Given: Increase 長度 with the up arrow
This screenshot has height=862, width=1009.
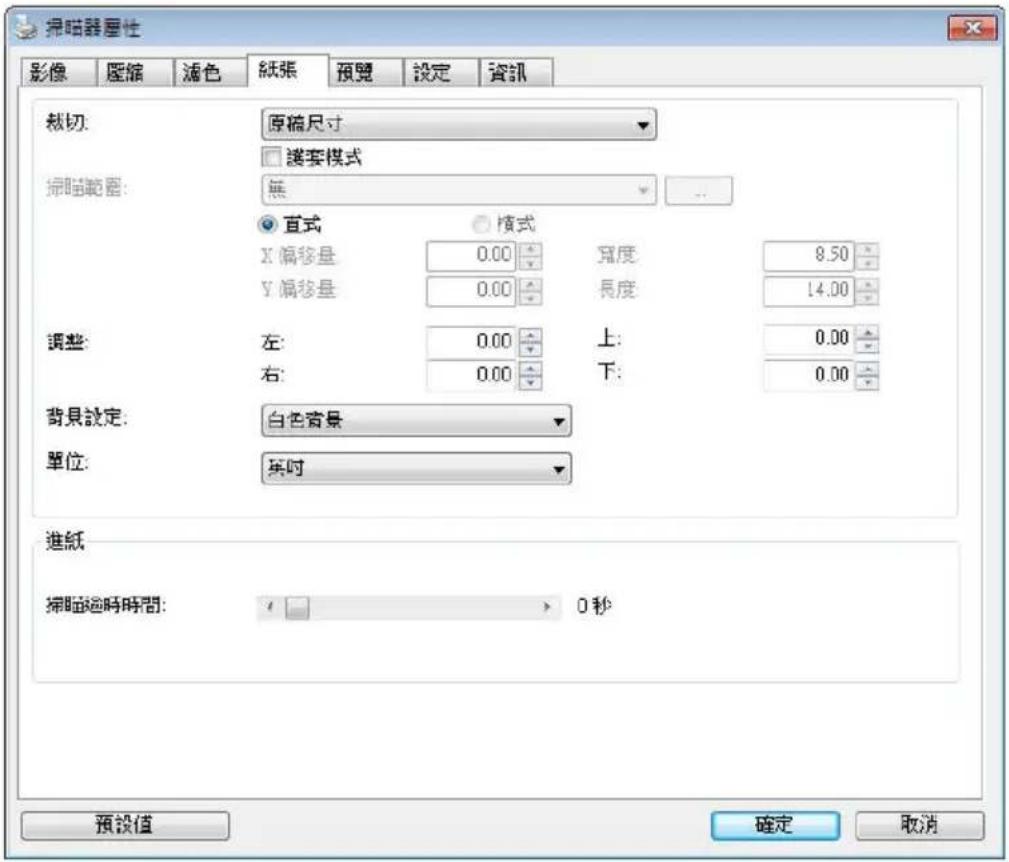Looking at the screenshot, I should [x=867, y=284].
